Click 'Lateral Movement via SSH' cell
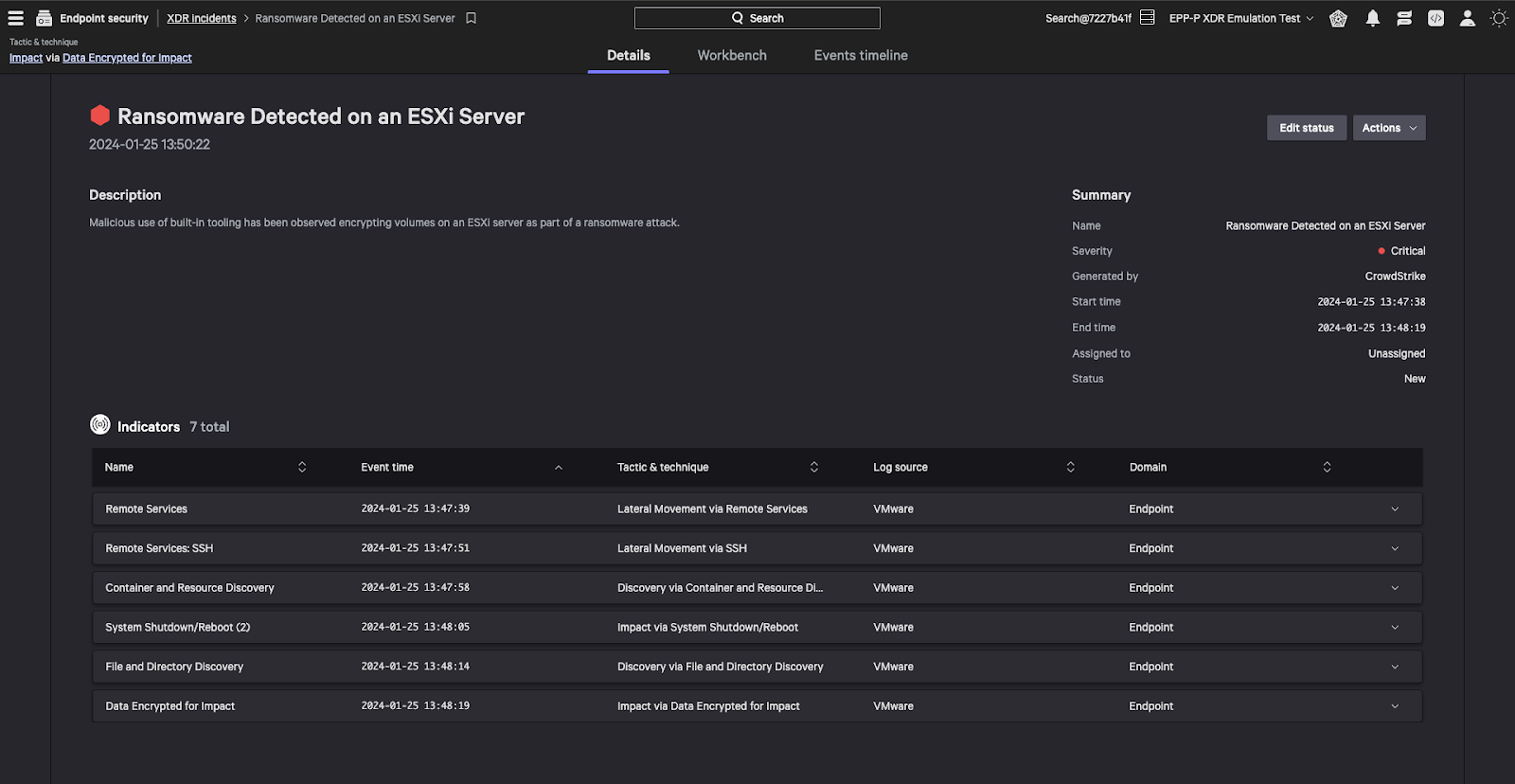The image size is (1515, 784). click(x=682, y=548)
